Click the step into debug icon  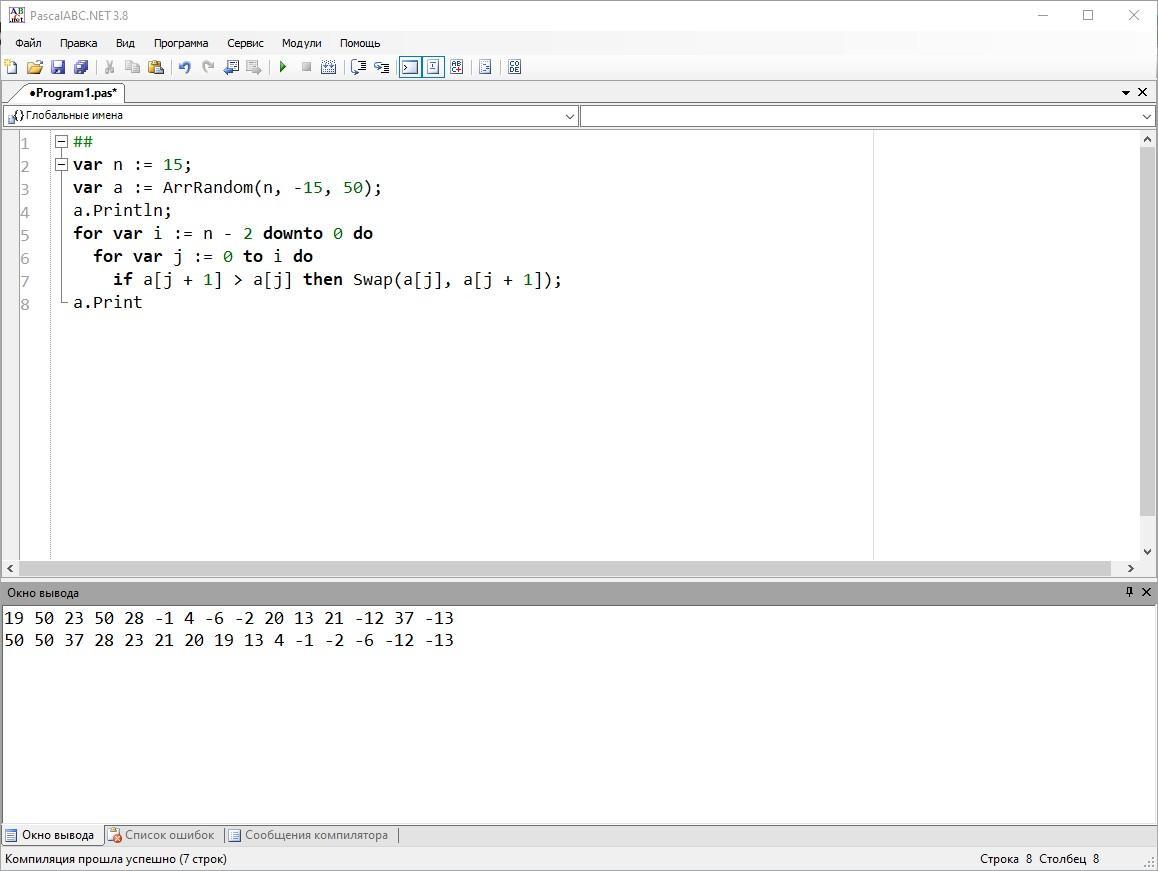point(382,67)
